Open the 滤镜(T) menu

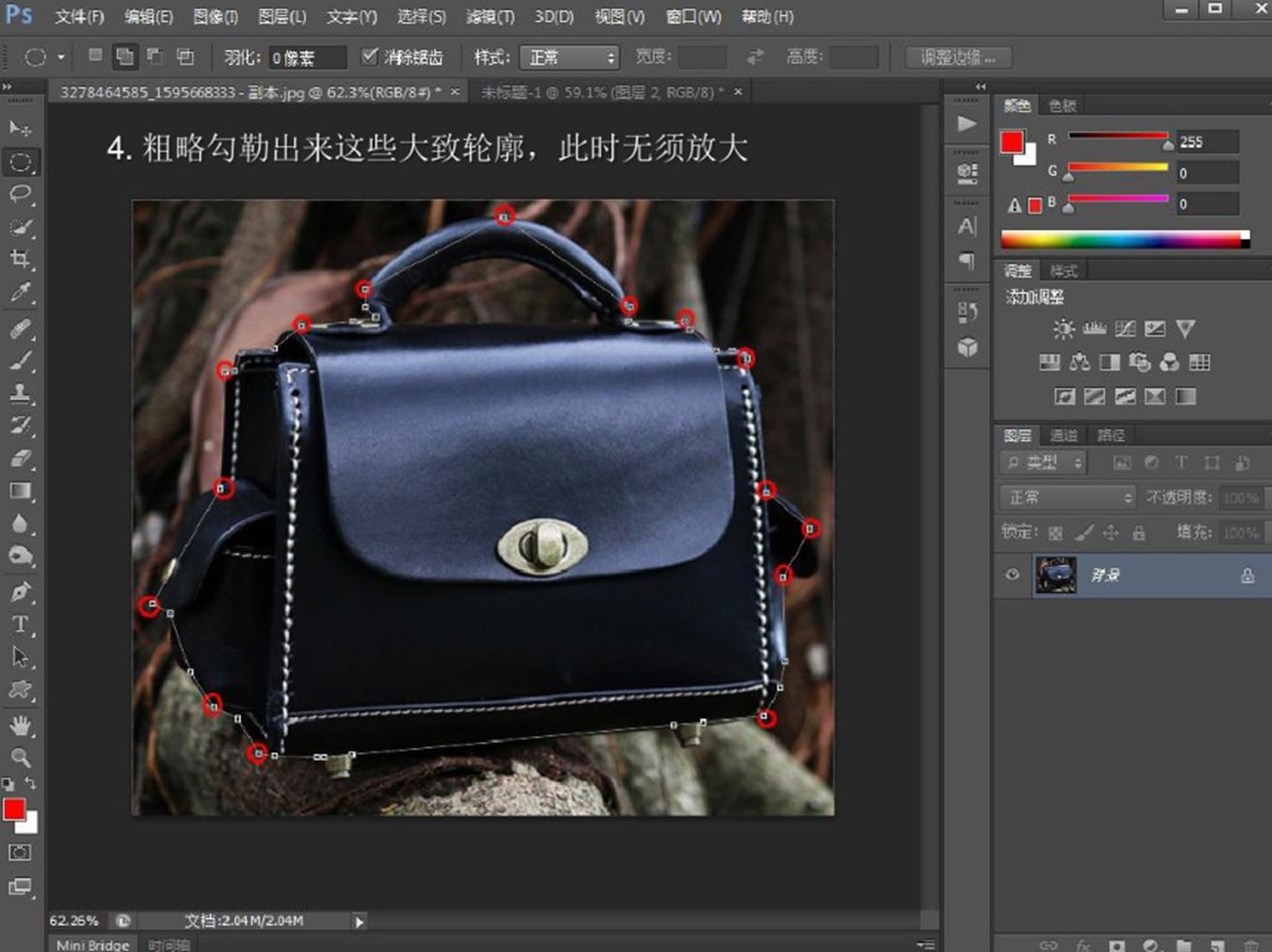(x=490, y=17)
